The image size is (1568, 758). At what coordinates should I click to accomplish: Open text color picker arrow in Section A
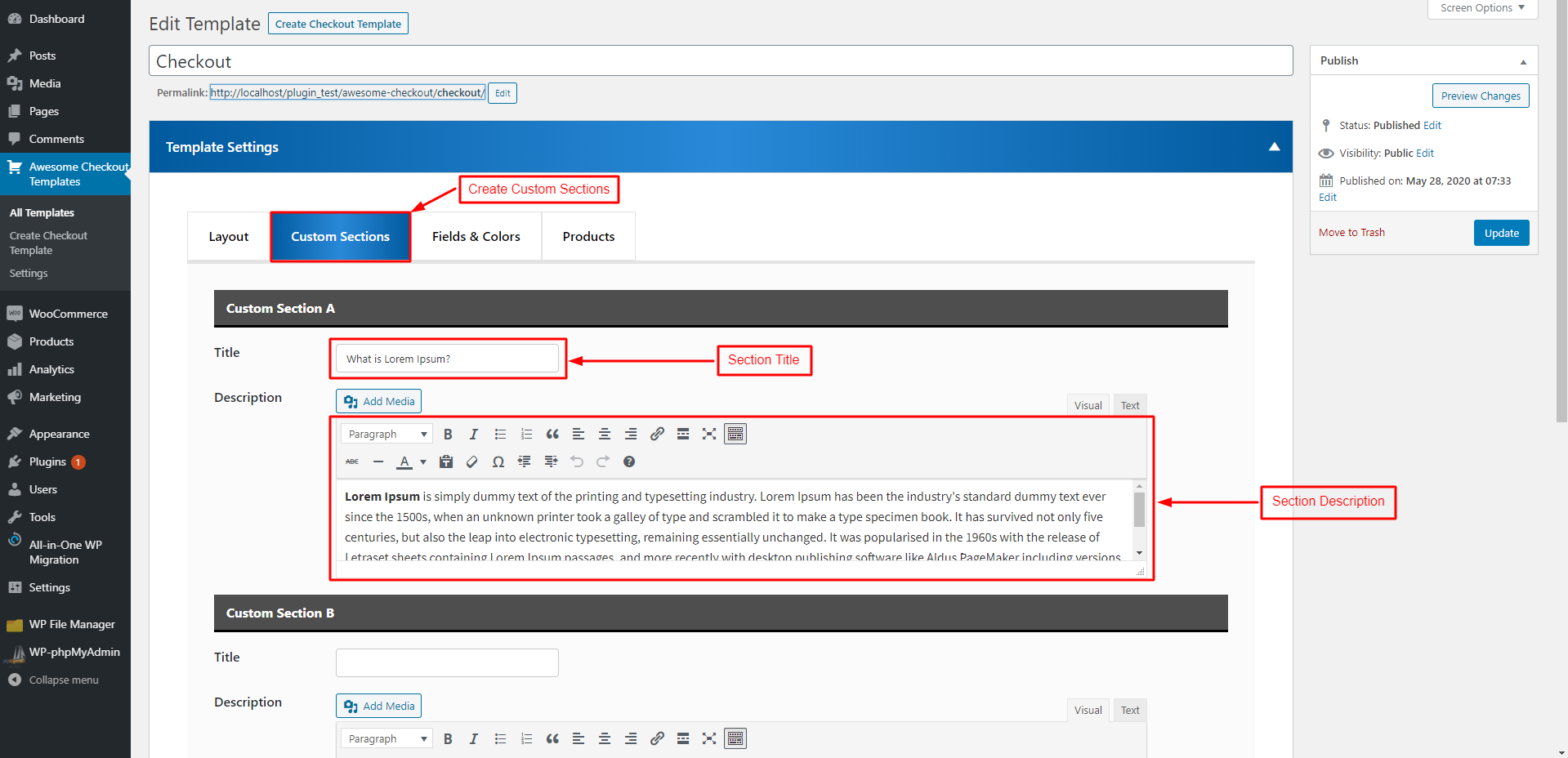point(423,461)
